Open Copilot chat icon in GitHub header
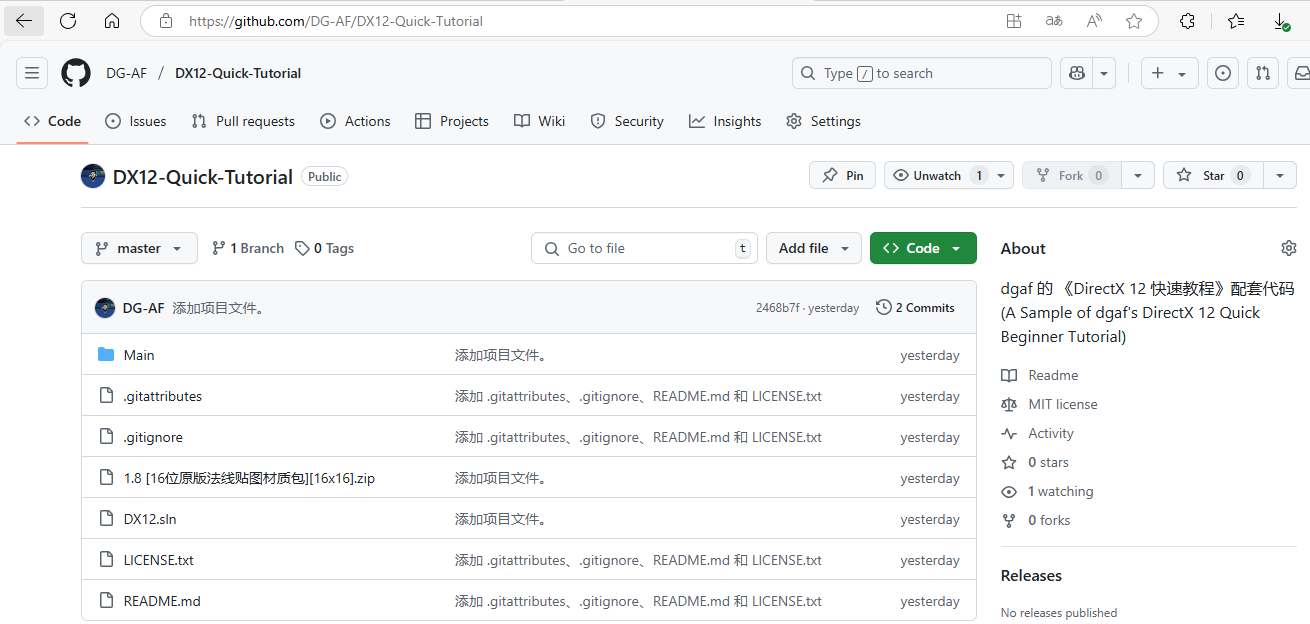The image size is (1310, 624). point(1077,73)
